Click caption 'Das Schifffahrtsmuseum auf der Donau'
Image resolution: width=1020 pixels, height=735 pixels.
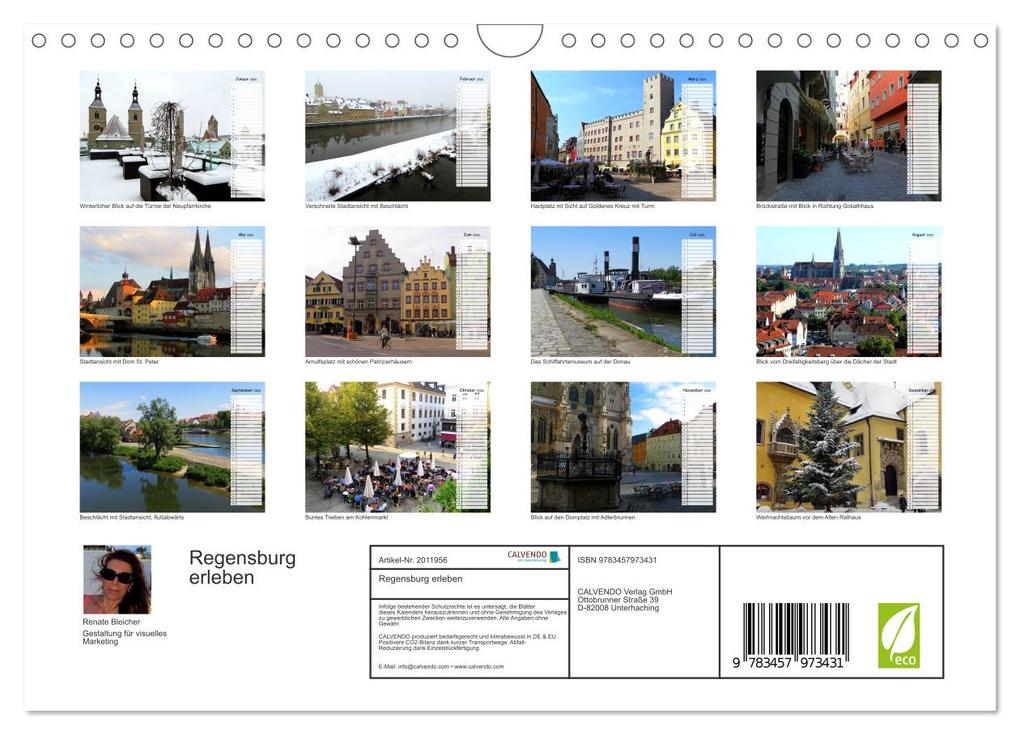[x=580, y=362]
